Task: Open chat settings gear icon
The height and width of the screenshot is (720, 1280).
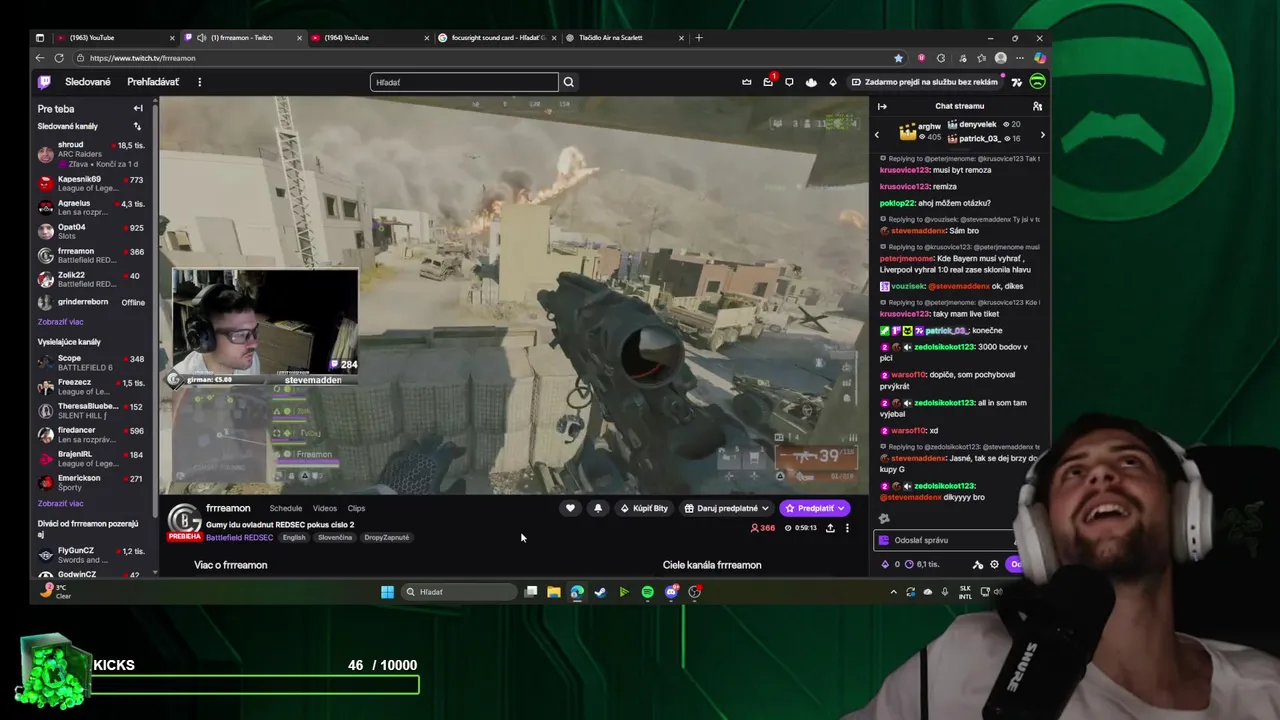Action: (994, 564)
